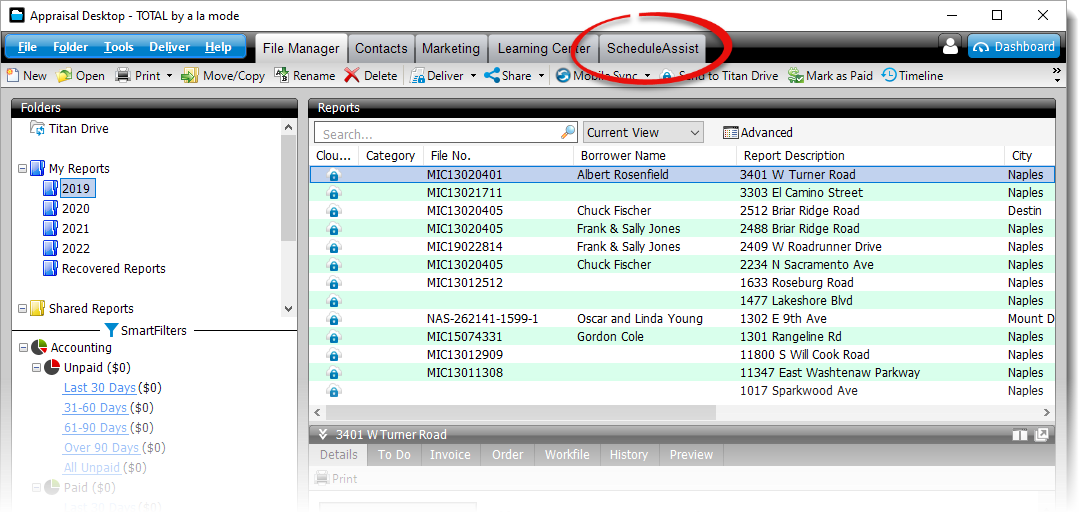Select the NAS-262141-1599-1 report
The height and width of the screenshot is (513, 1086).
tap(682, 319)
